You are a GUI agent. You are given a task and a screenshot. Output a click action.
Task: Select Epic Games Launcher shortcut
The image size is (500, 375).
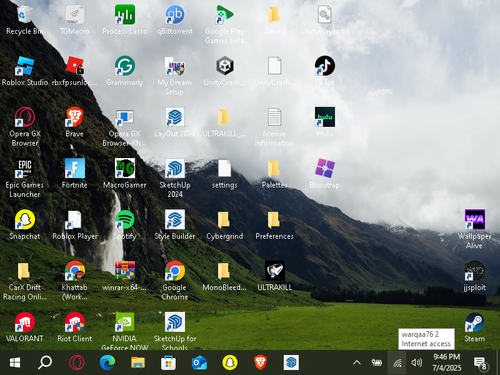tap(24, 169)
